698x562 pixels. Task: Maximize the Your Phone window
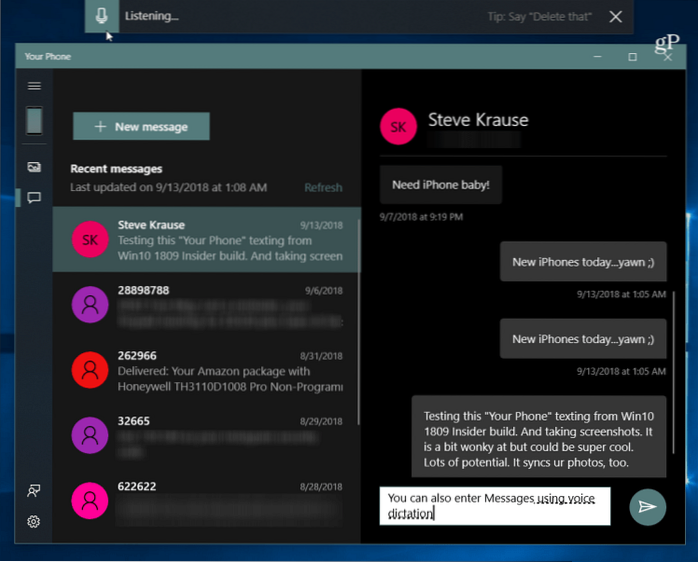(x=632, y=57)
